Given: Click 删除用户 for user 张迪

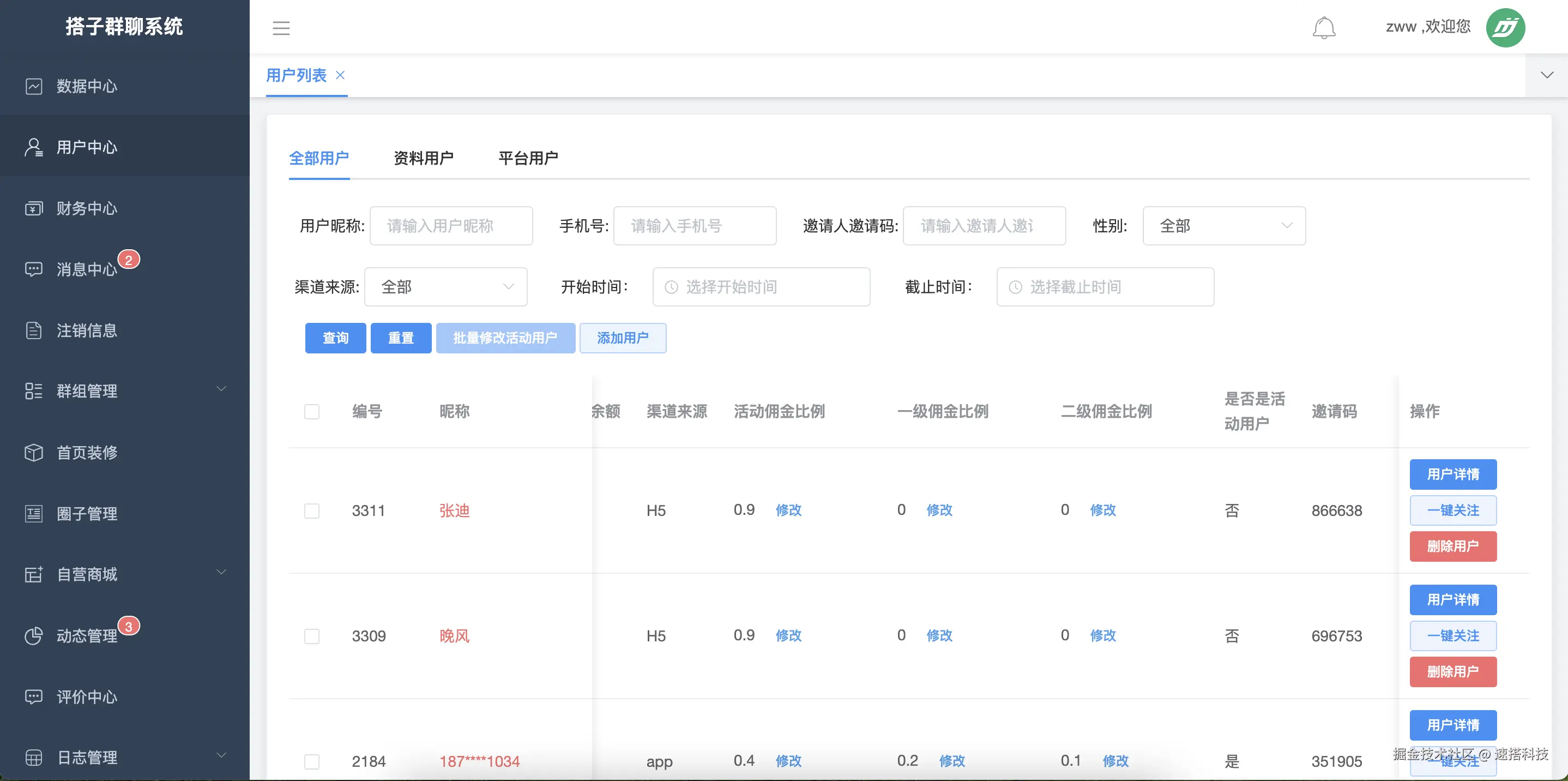Looking at the screenshot, I should (x=1453, y=546).
